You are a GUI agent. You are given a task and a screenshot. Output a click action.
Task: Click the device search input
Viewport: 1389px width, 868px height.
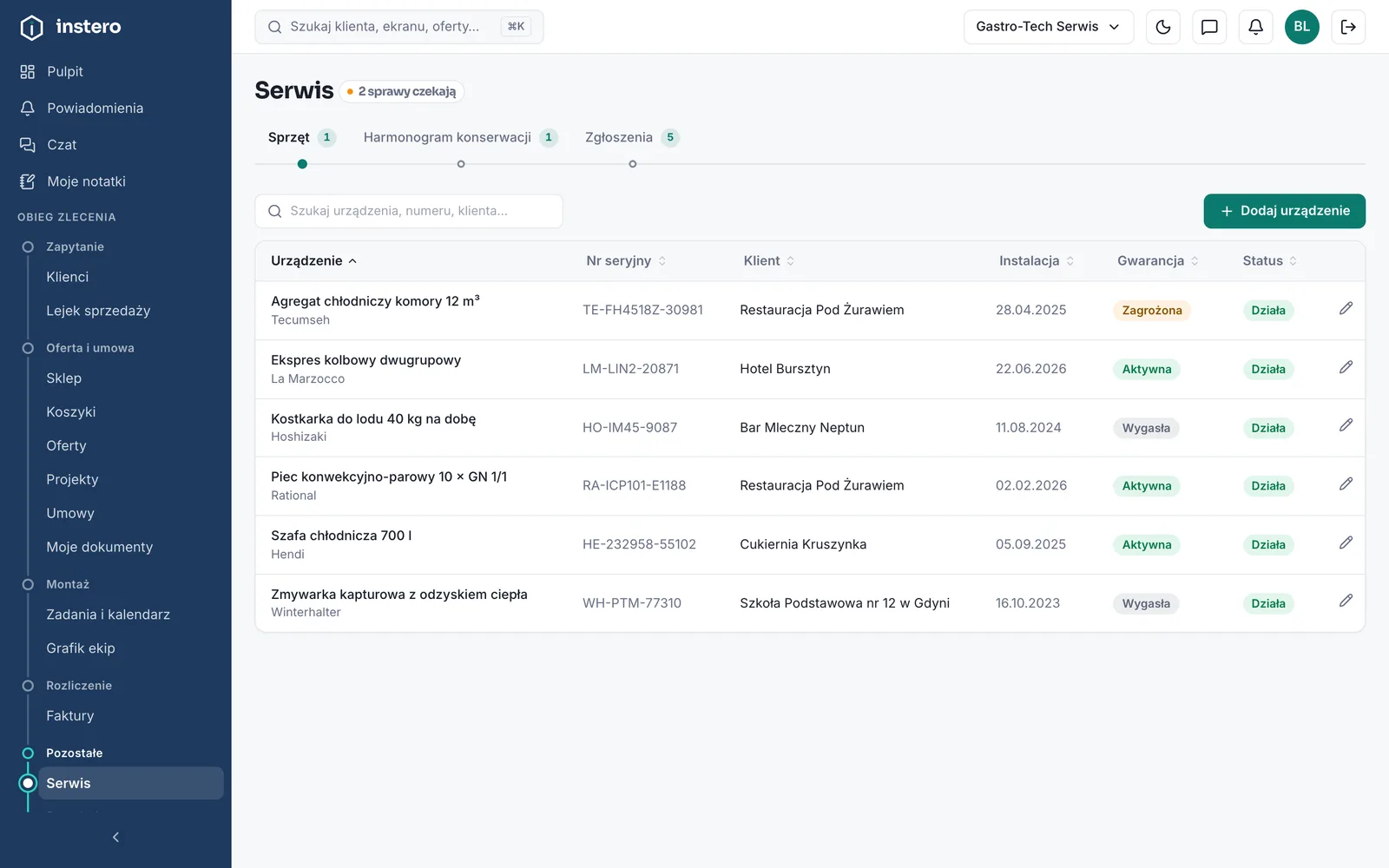tap(409, 211)
